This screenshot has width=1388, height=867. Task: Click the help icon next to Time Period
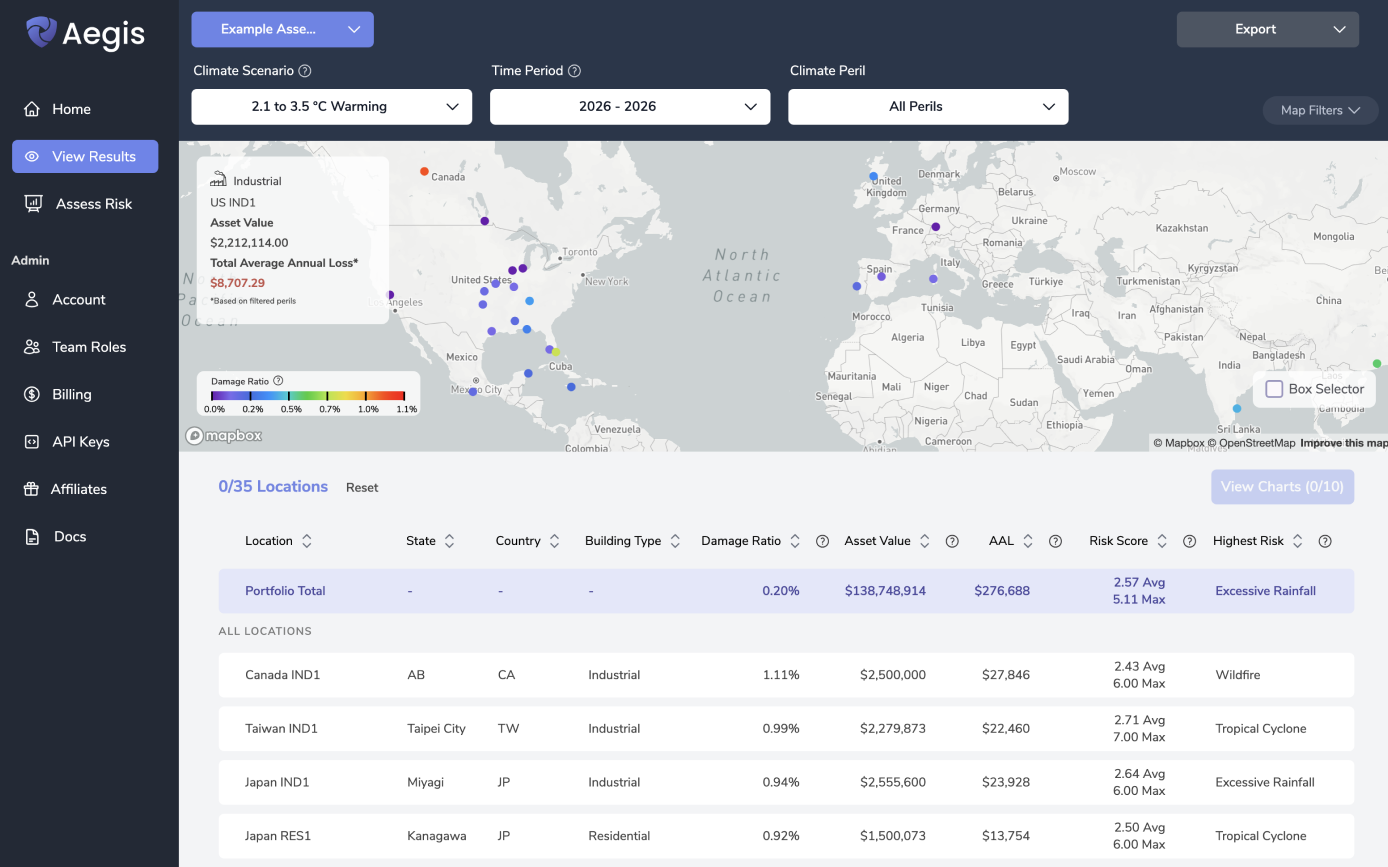tap(574, 71)
